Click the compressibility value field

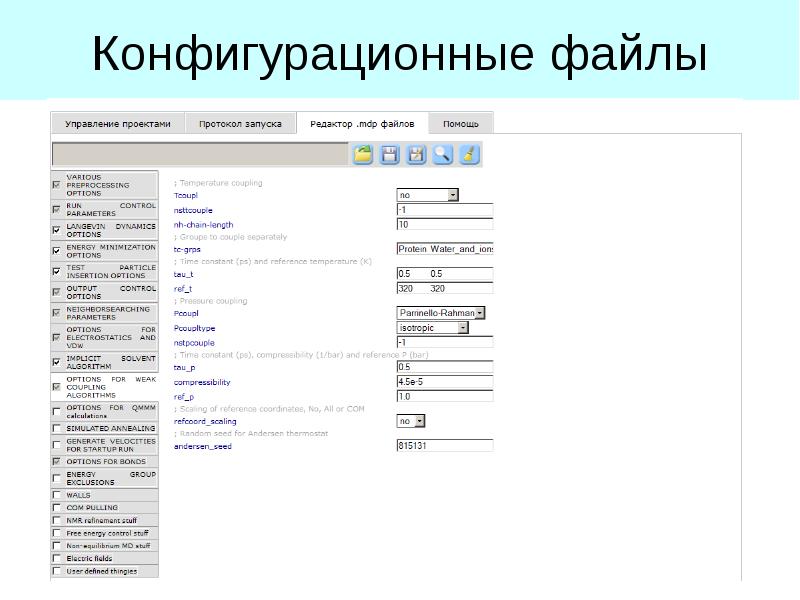[x=444, y=382]
